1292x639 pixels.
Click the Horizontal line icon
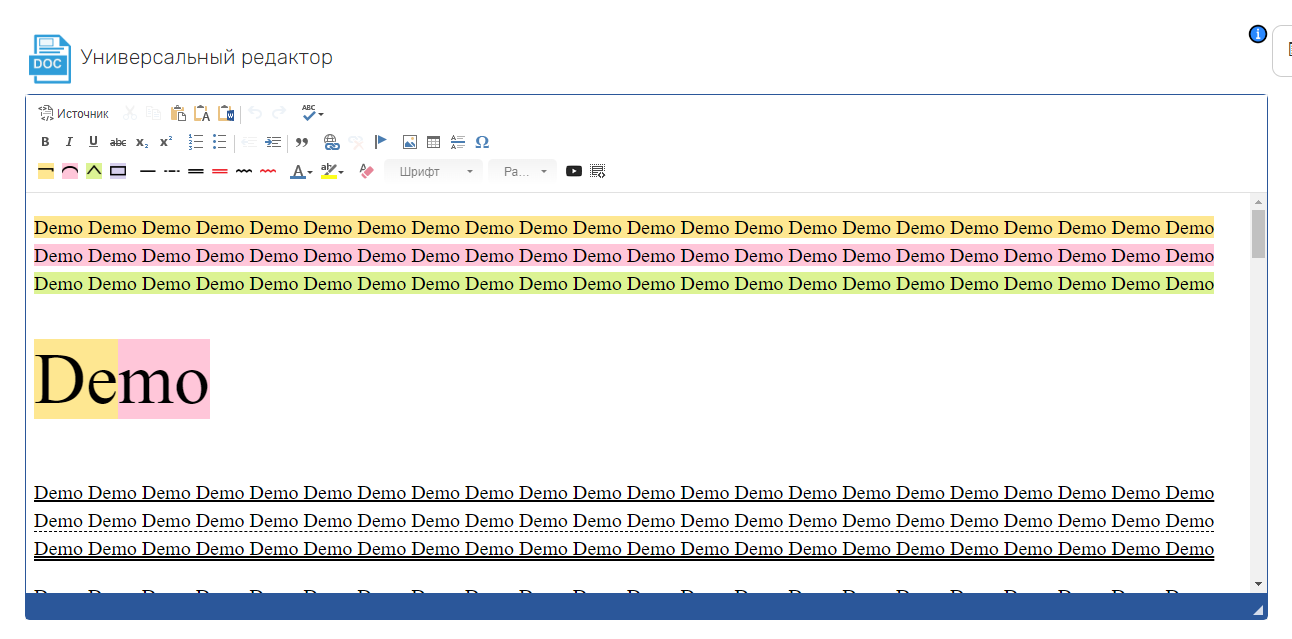457,142
